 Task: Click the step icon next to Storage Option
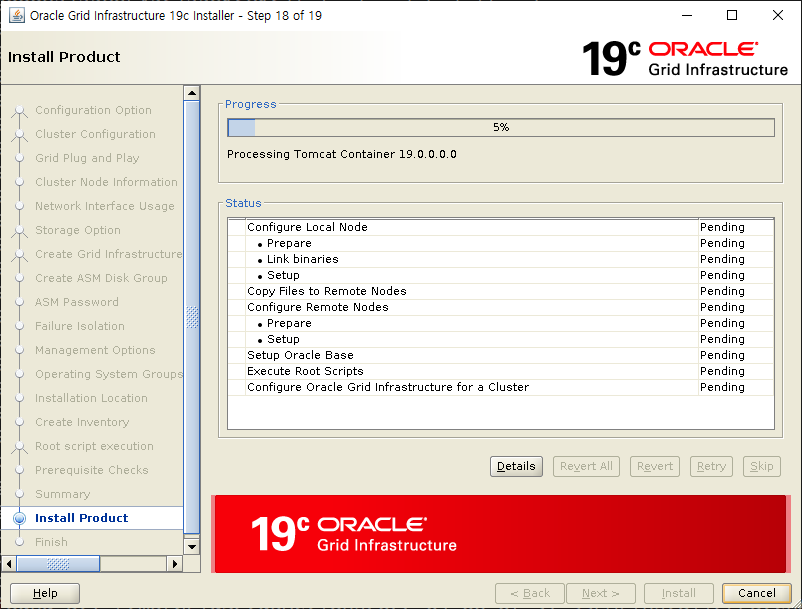(x=19, y=231)
